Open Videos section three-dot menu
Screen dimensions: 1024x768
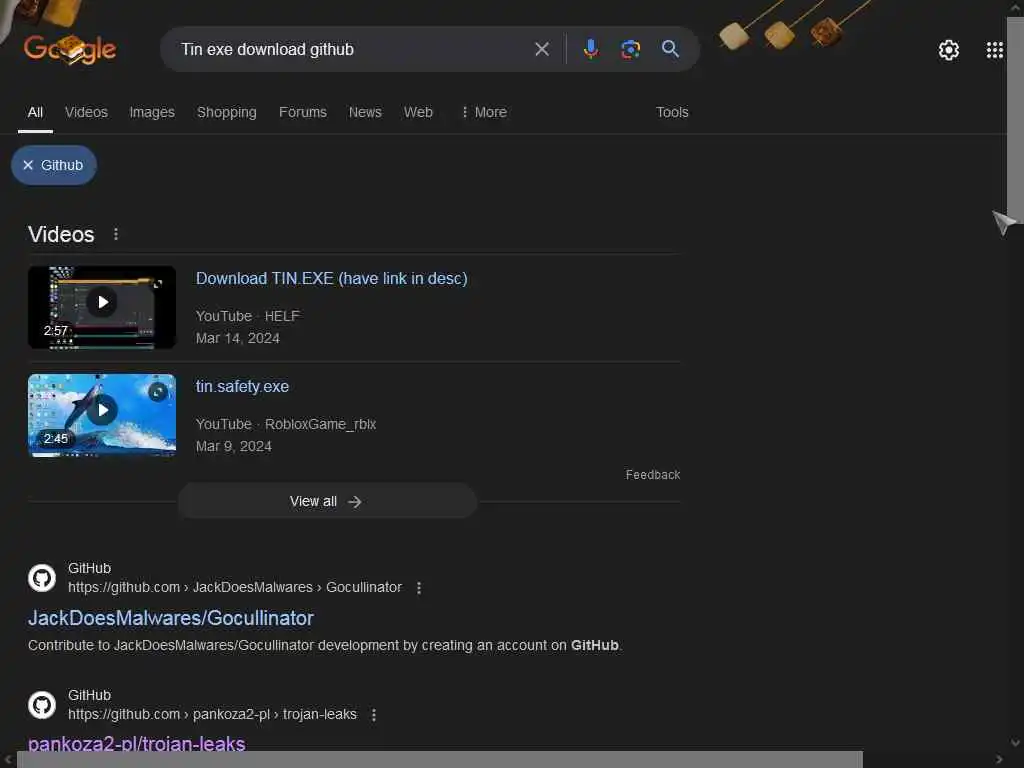click(x=116, y=234)
